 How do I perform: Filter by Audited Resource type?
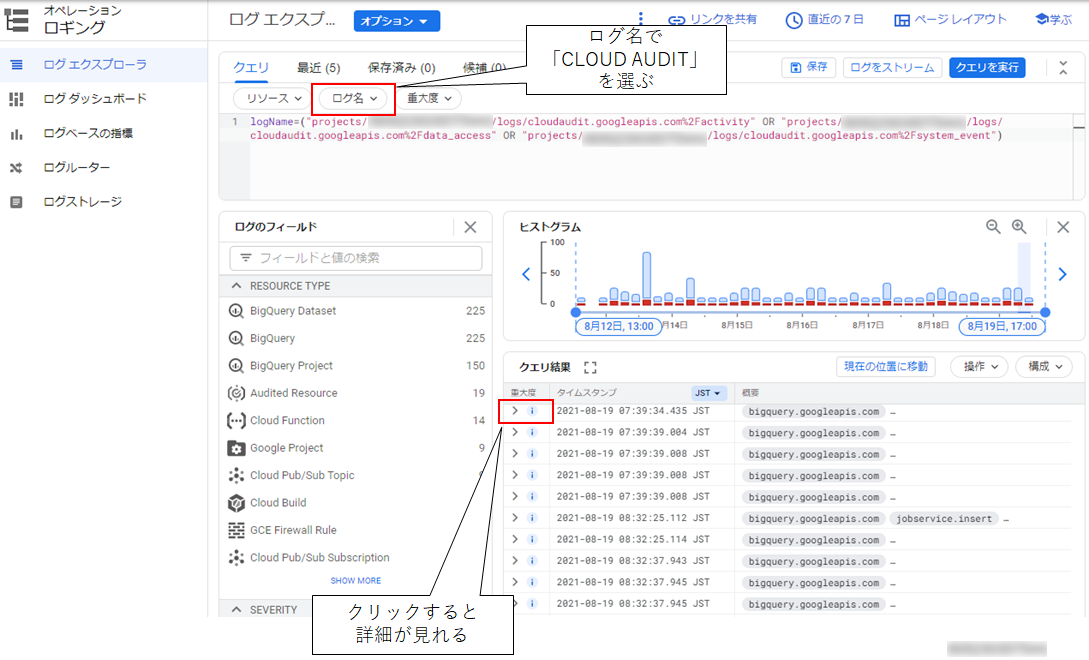pyautogui.click(x=356, y=393)
